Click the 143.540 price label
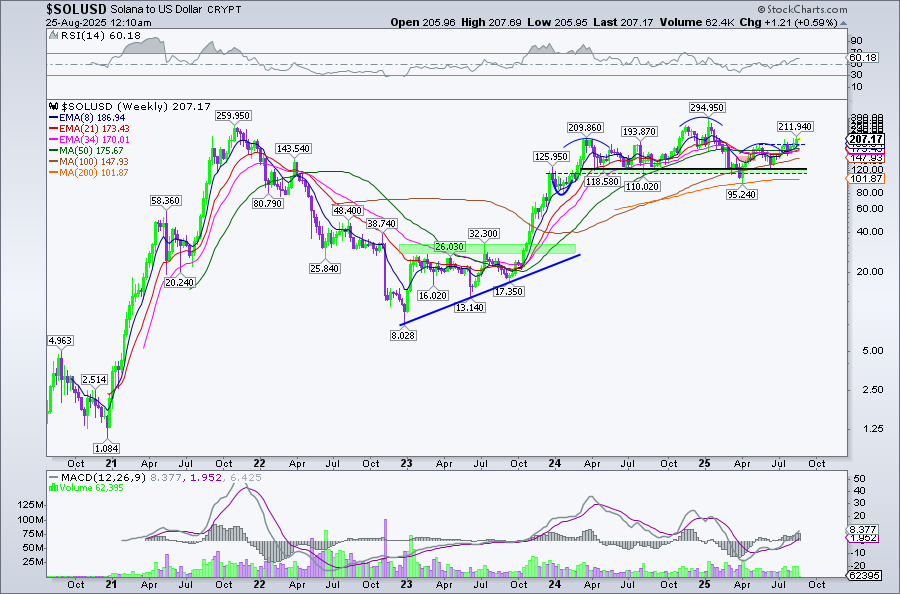Screen dimensions: 900x594 pyautogui.click(x=293, y=148)
